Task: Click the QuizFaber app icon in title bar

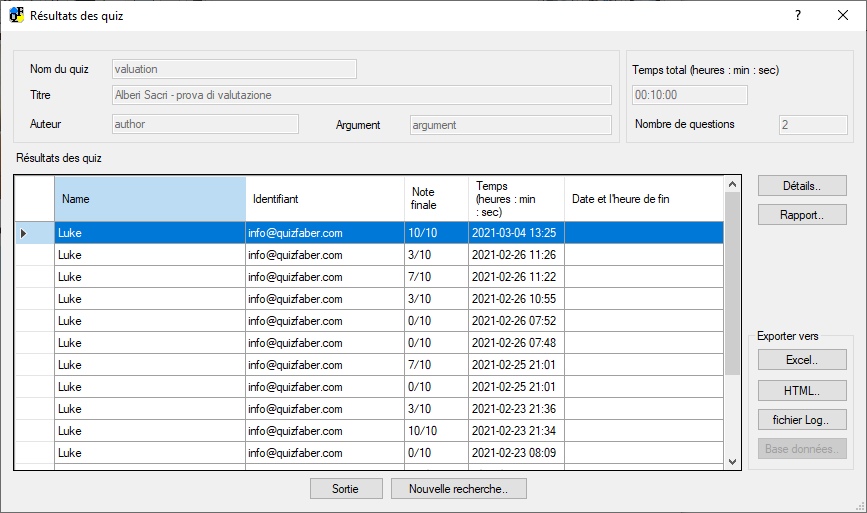Action: click(x=16, y=16)
